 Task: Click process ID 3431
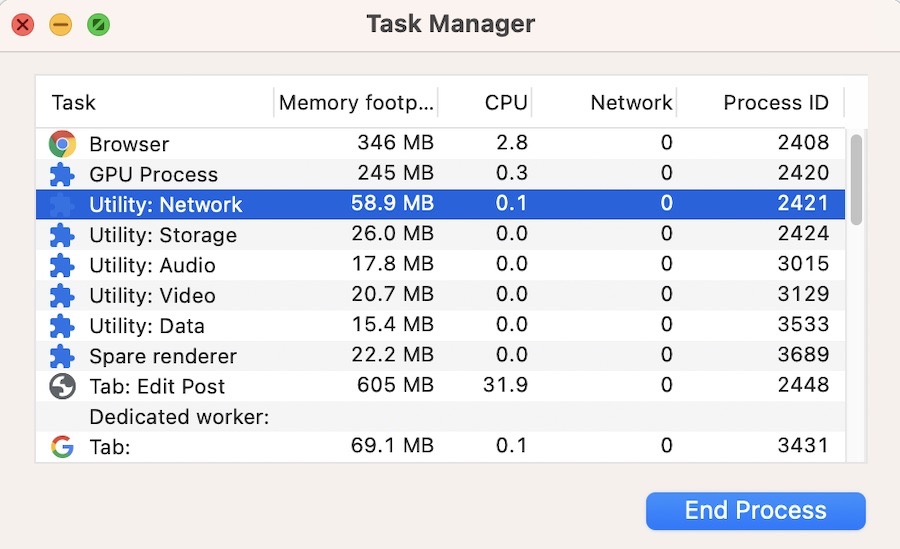[803, 446]
